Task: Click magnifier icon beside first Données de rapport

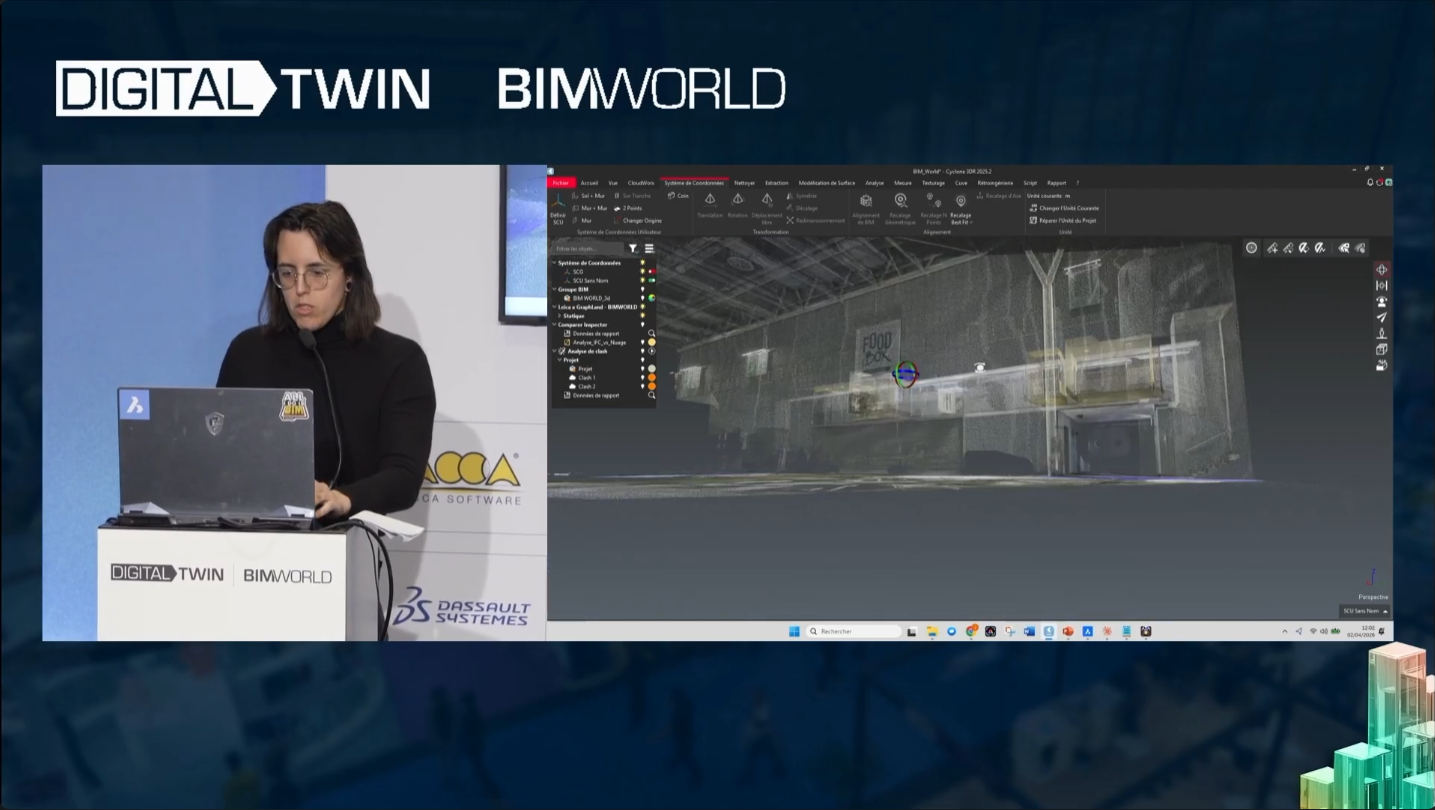Action: coord(652,334)
